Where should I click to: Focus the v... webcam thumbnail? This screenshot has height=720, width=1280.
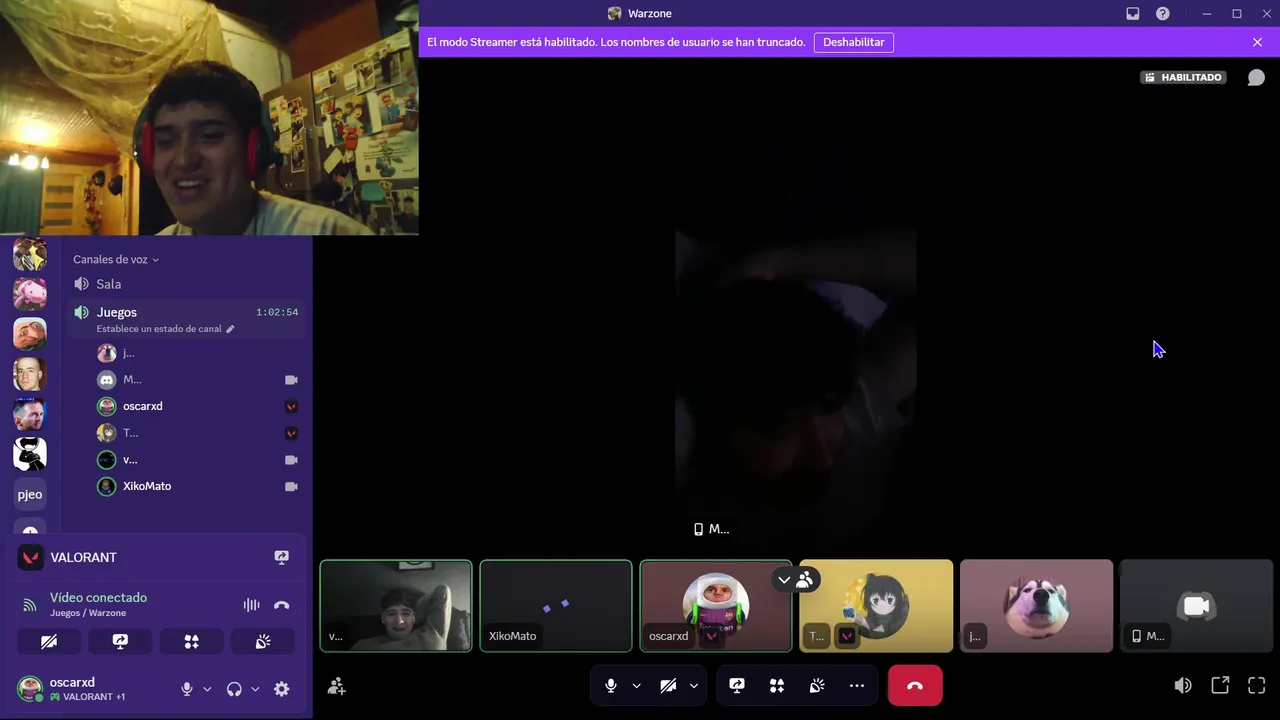point(396,606)
